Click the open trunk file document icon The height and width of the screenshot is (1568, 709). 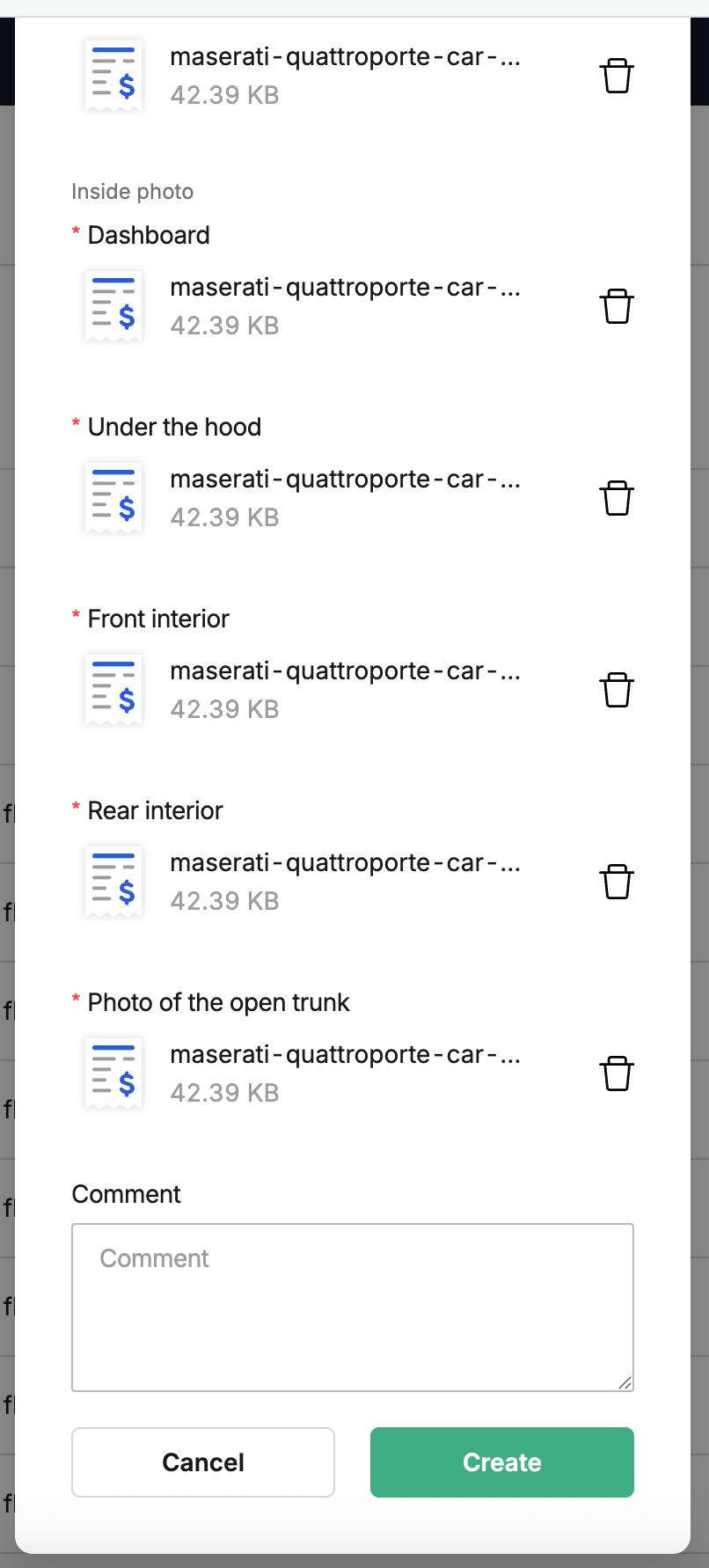tap(113, 1073)
